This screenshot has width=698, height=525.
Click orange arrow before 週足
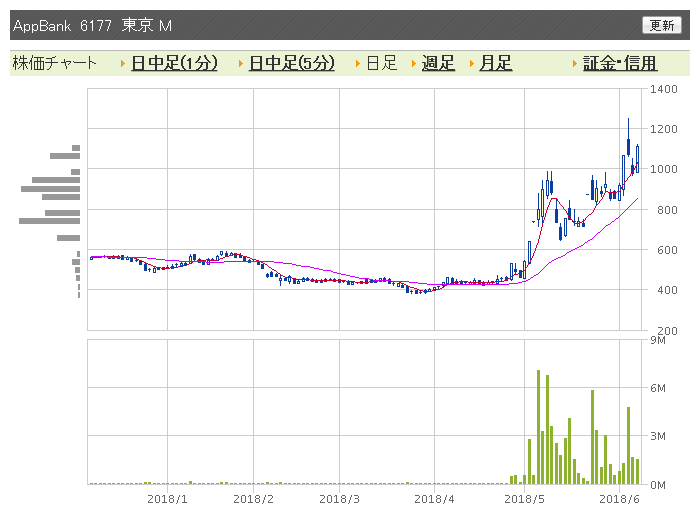pyautogui.click(x=414, y=64)
